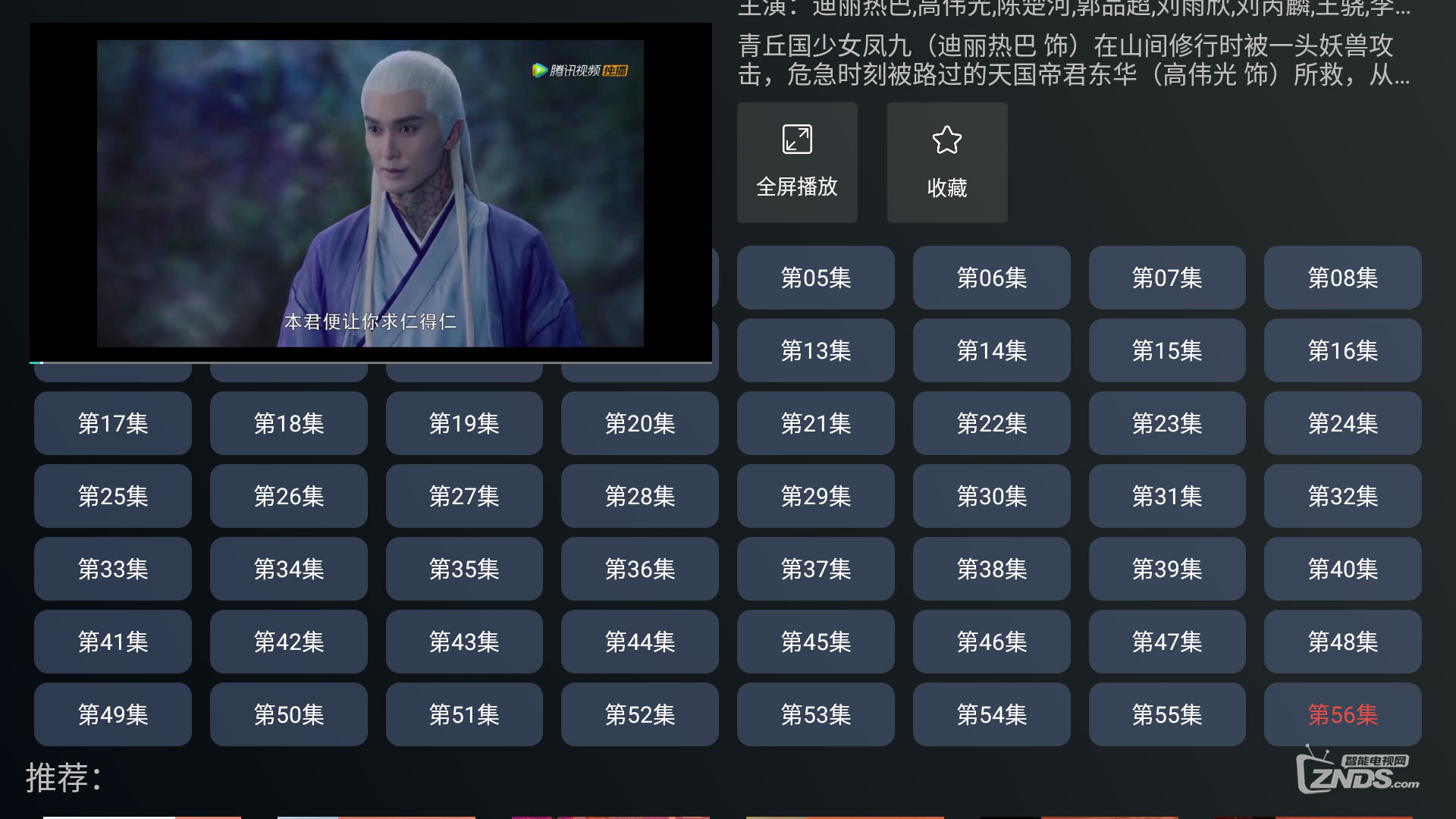This screenshot has width=1456, height=819.
Task: Choose episode 第13集
Action: (816, 350)
